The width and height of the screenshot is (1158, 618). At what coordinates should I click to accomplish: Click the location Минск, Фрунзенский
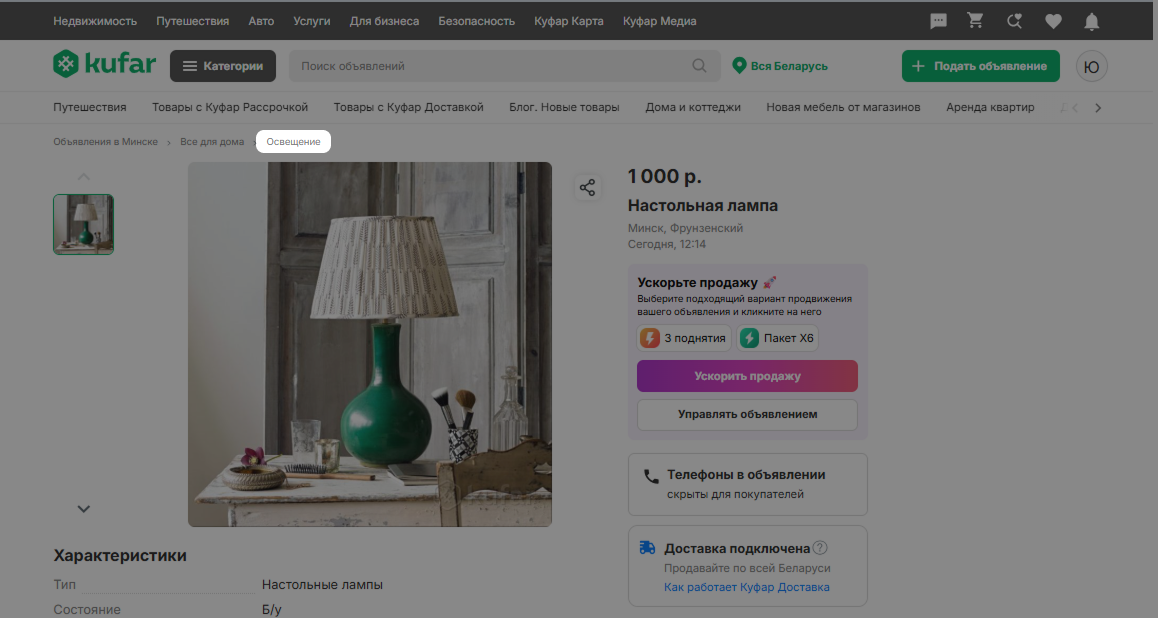[685, 228]
